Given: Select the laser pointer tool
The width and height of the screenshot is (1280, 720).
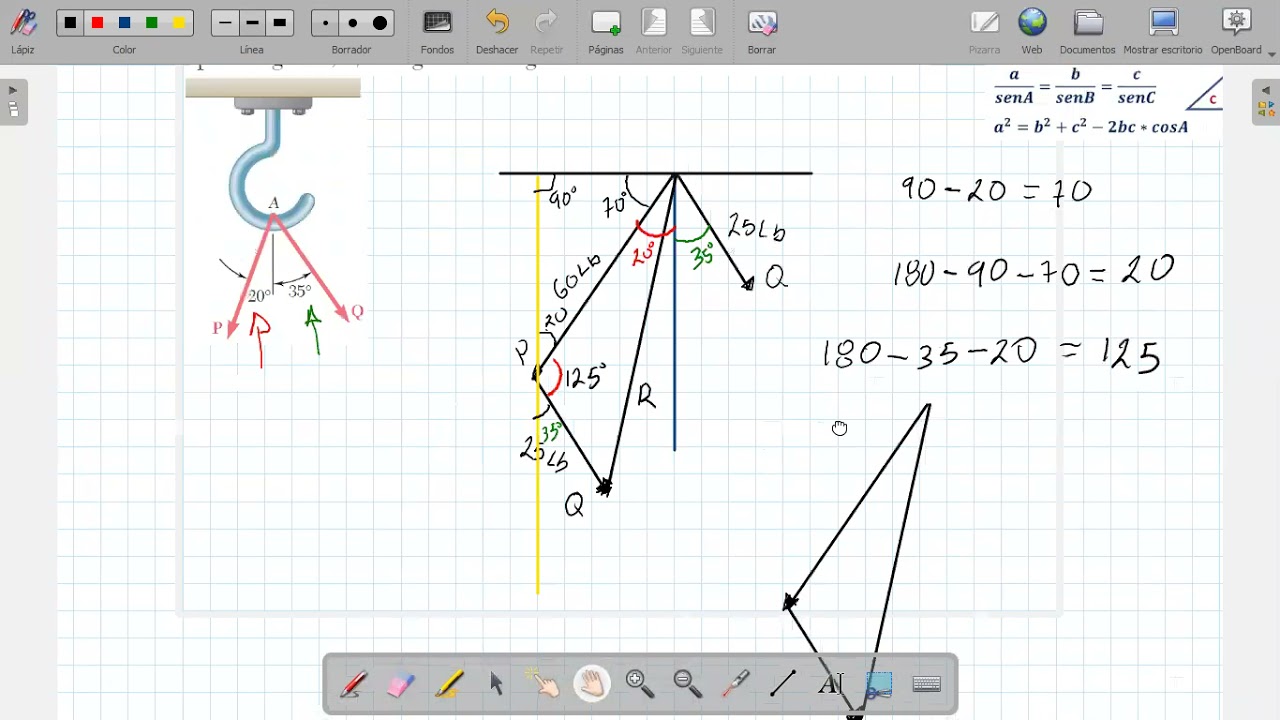Looking at the screenshot, I should [x=736, y=684].
